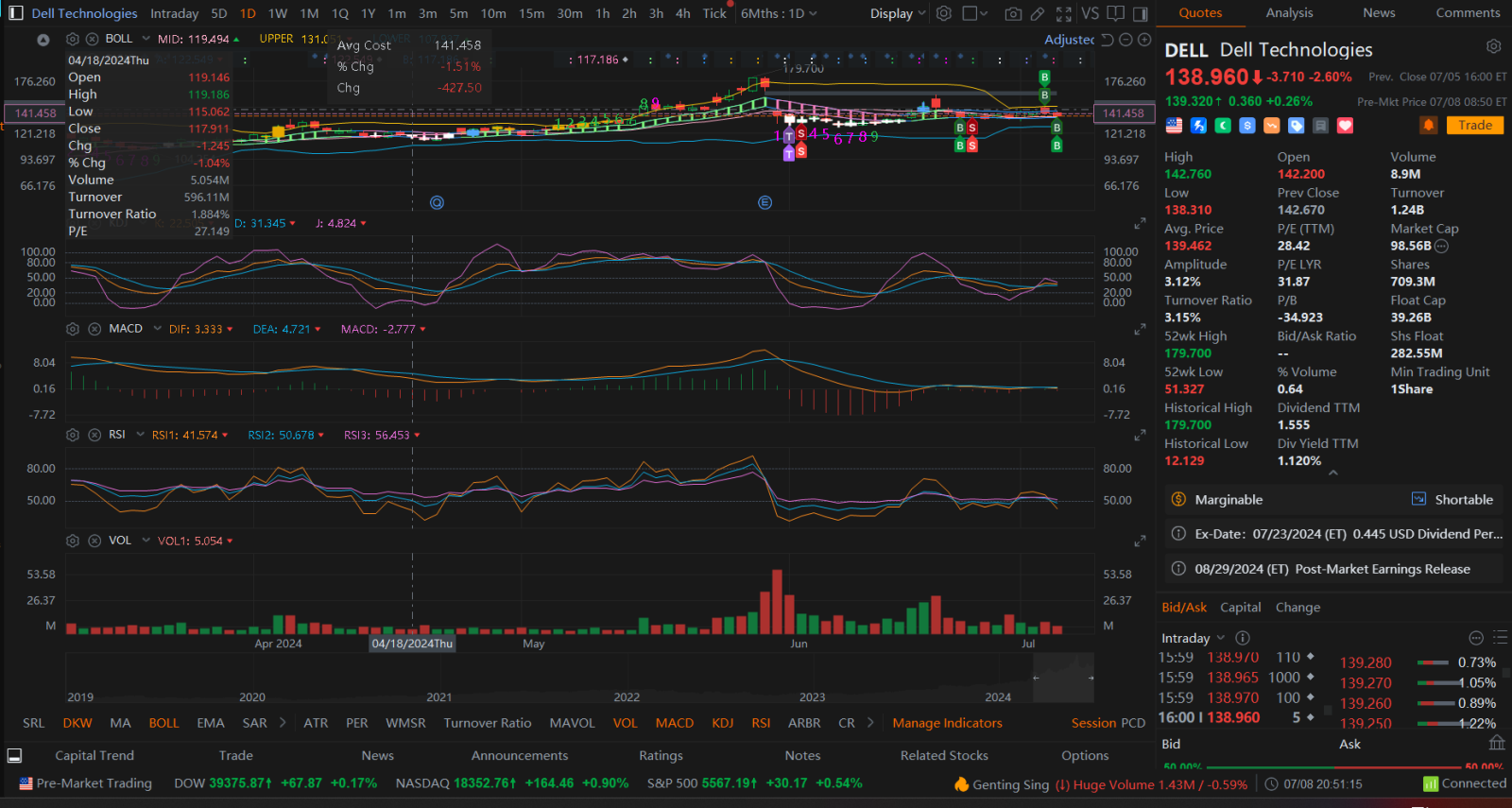Click the orange downtrend short icon
This screenshot has height=808, width=1512.
click(x=1272, y=125)
